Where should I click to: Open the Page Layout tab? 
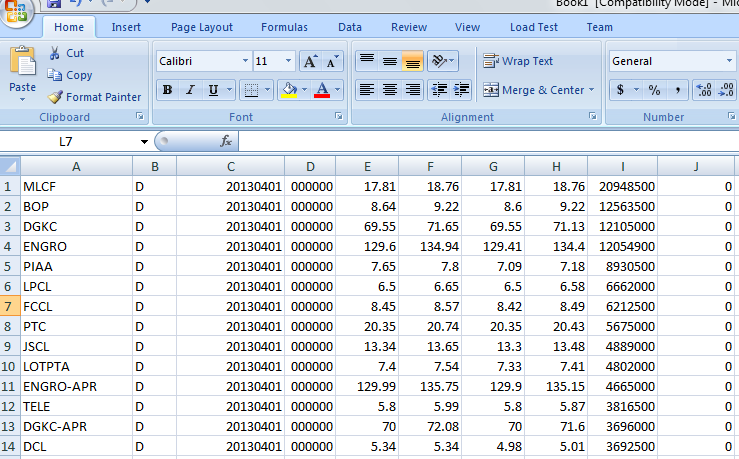coord(201,27)
